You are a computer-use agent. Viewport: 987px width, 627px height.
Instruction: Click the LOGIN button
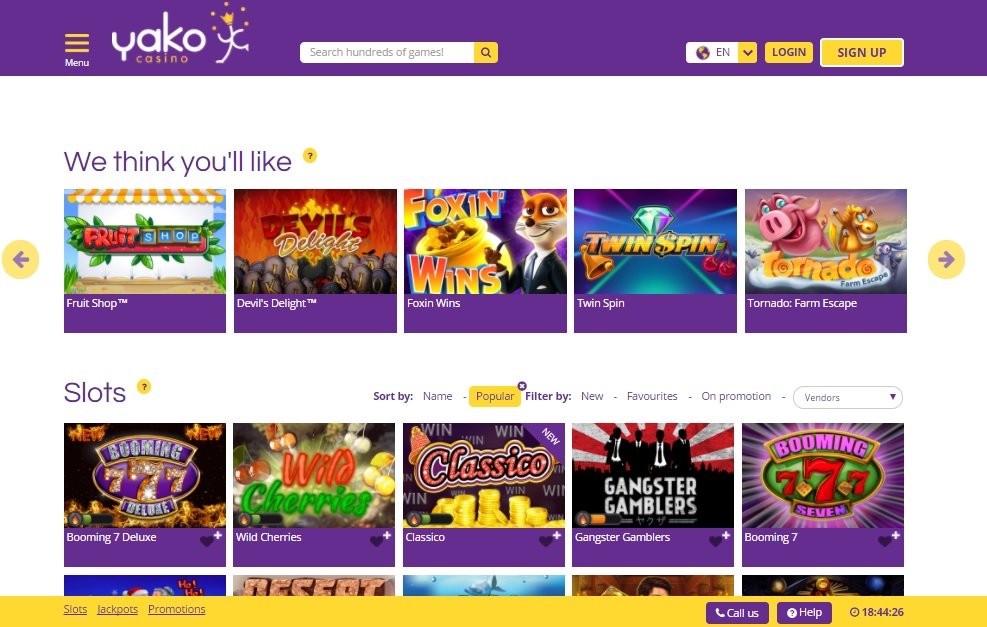[x=789, y=52]
